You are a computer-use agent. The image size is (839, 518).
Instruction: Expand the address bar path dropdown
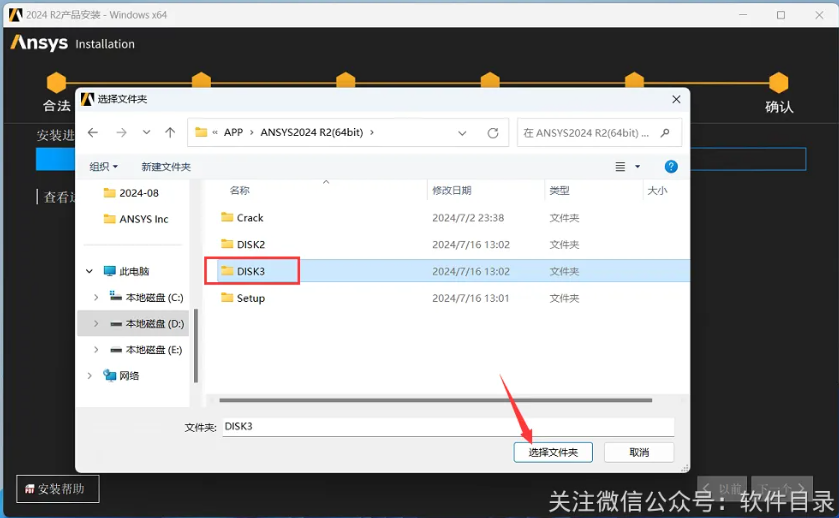click(x=461, y=132)
